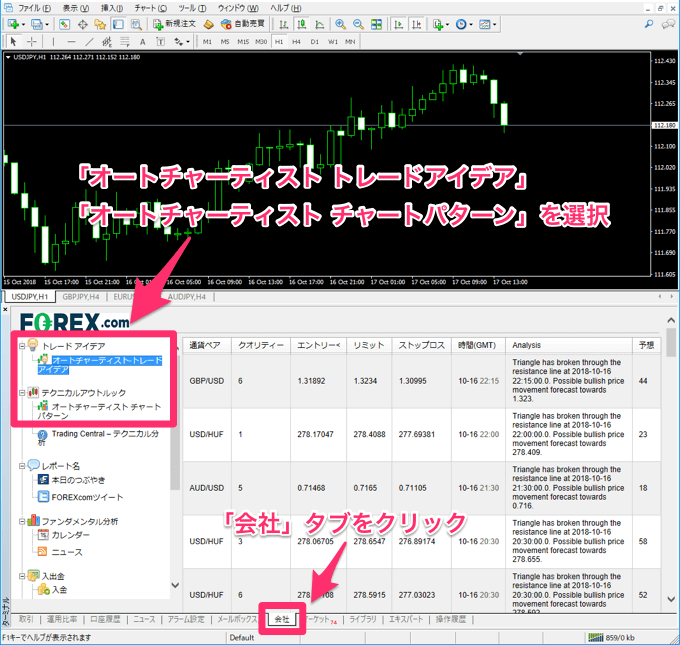Image resolution: width=680 pixels, height=645 pixels.
Task: Open the 口座履歴 terminal tab
Action: click(x=105, y=619)
